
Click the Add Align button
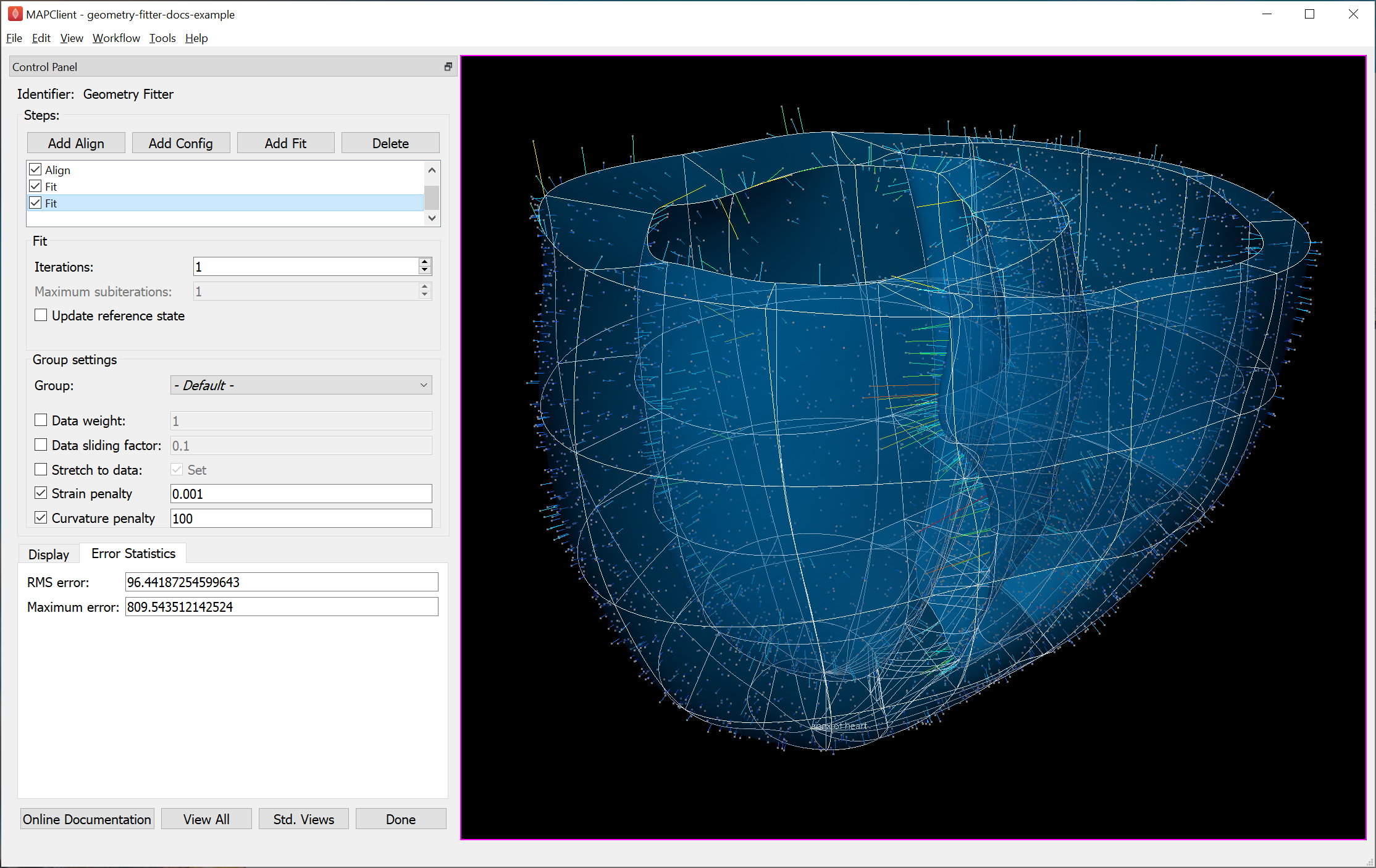tap(76, 143)
